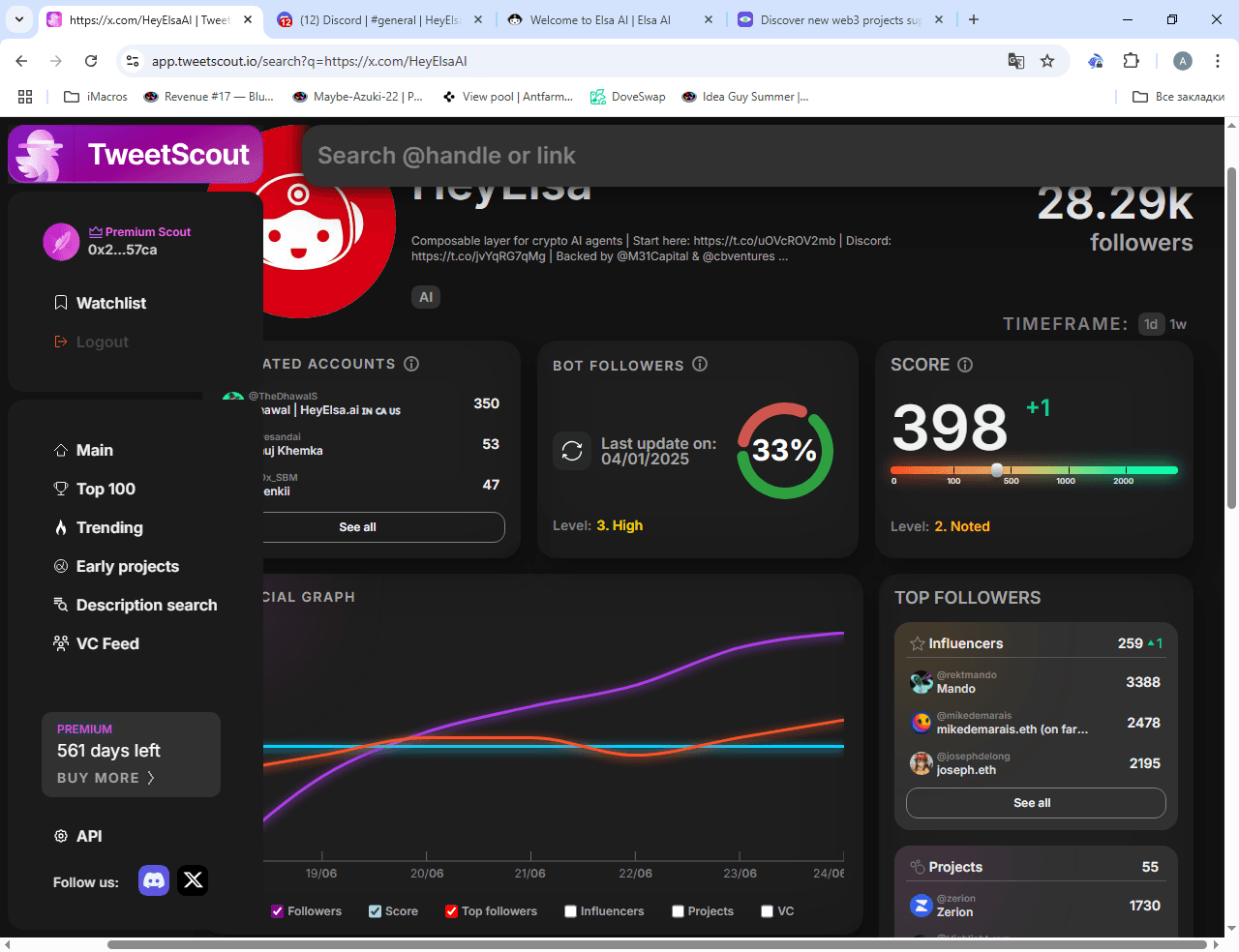Click the Search @handle or link field

tap(765, 156)
